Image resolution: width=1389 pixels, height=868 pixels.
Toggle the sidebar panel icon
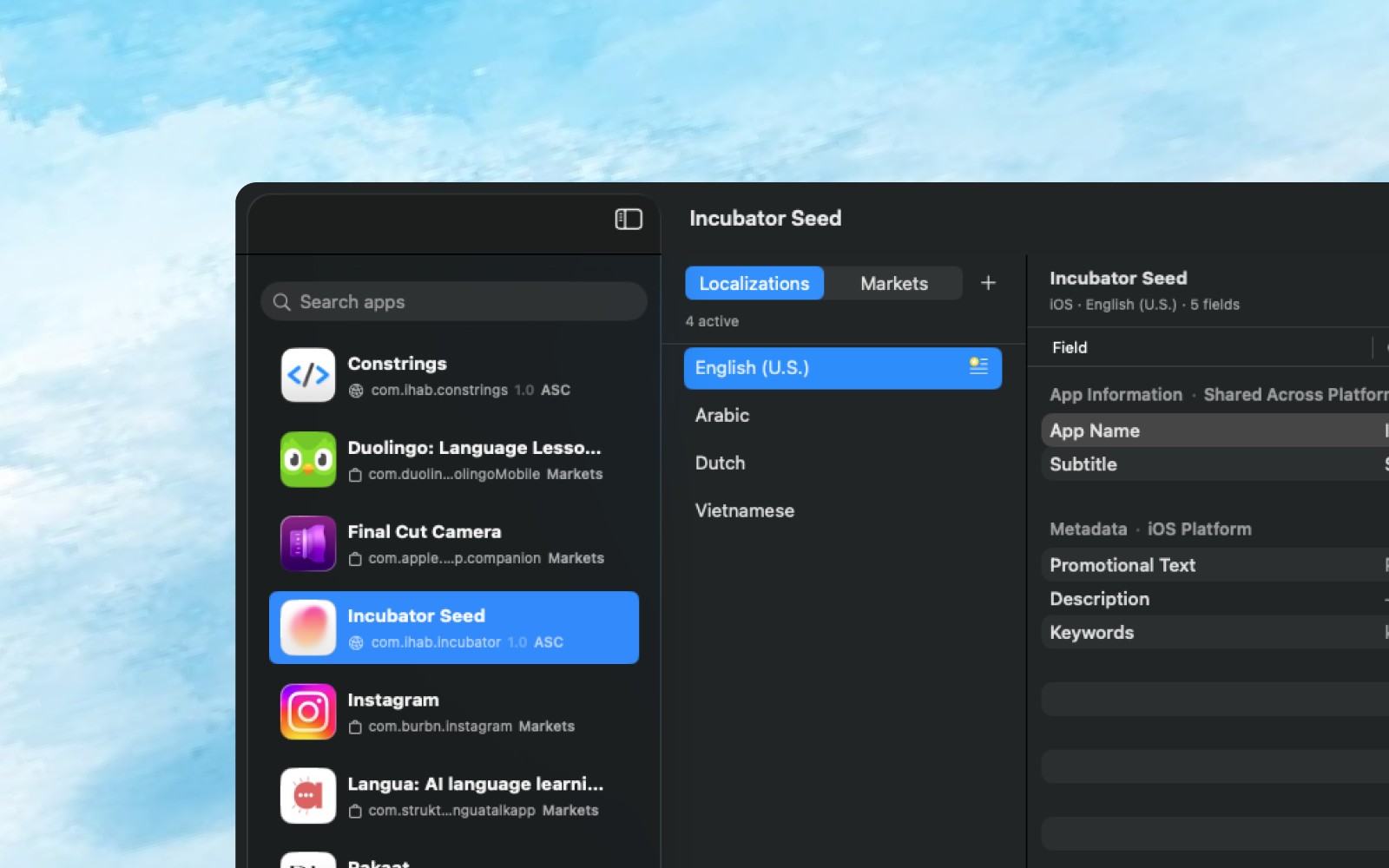pyautogui.click(x=629, y=220)
